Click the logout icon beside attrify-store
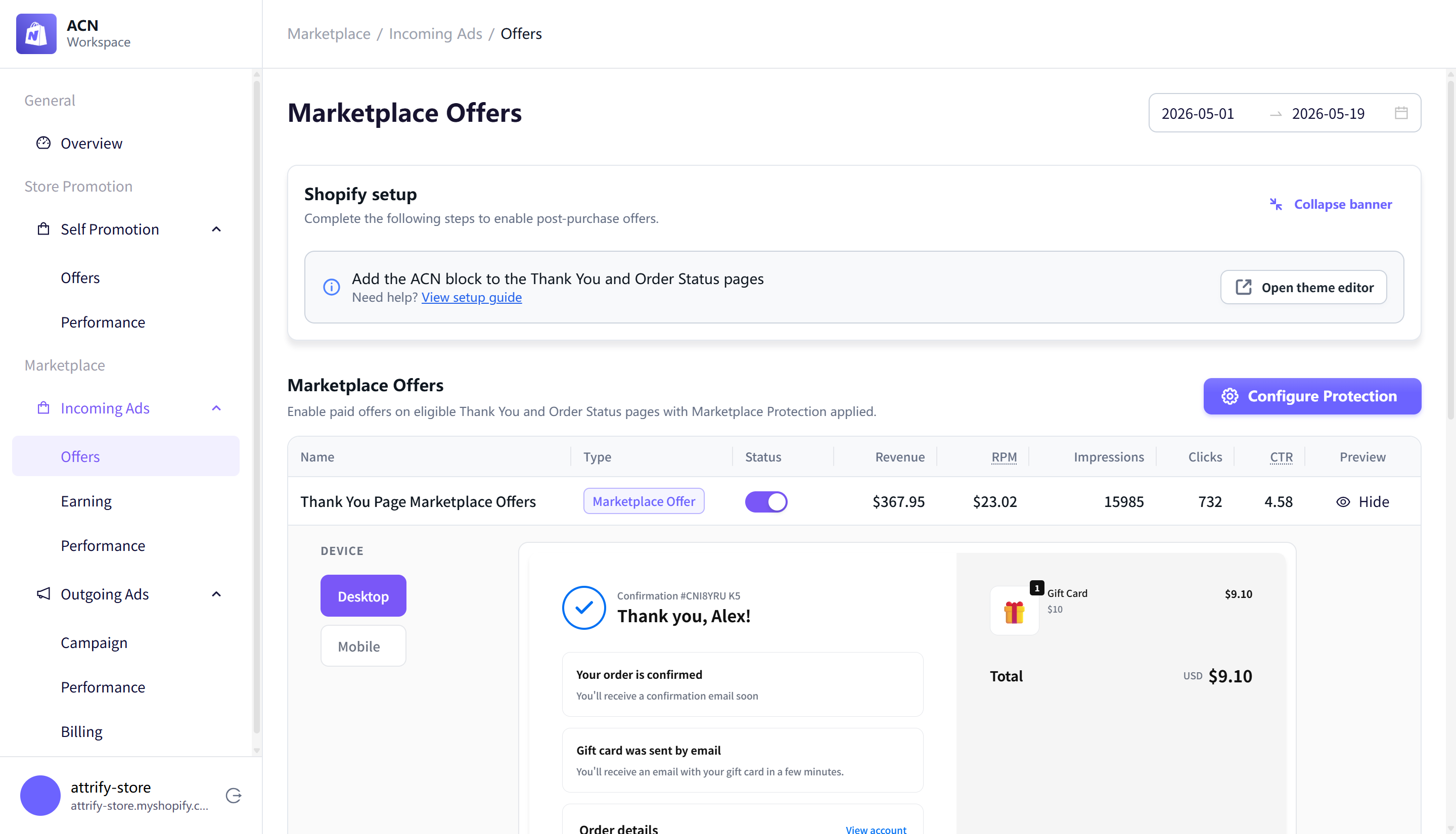 point(234,796)
